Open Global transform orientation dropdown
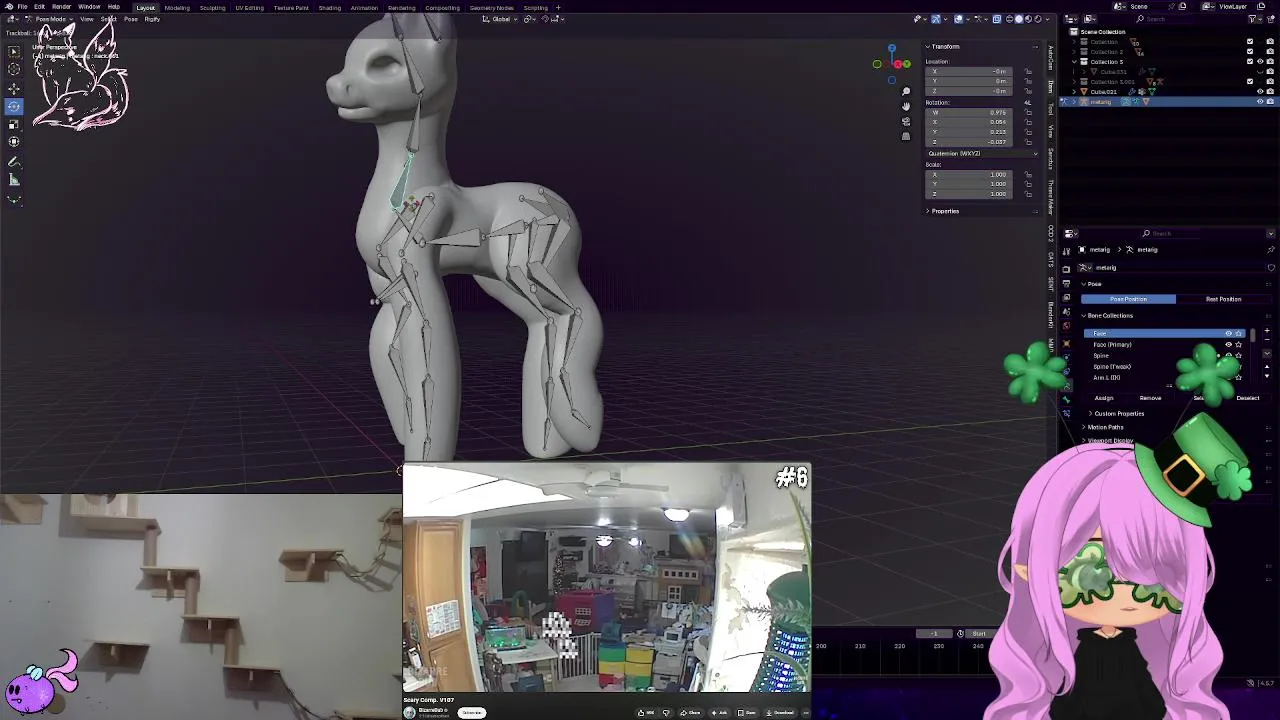 (x=500, y=19)
